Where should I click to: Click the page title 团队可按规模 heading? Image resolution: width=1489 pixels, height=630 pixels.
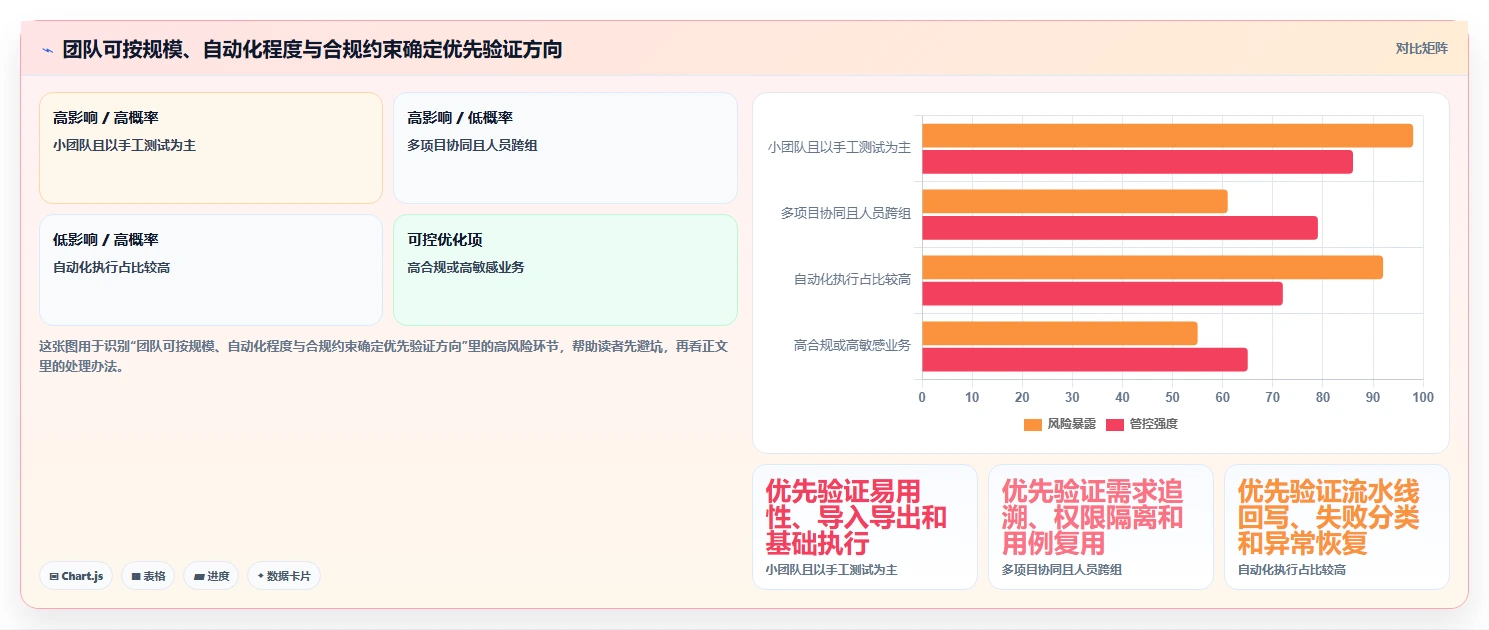click(312, 49)
